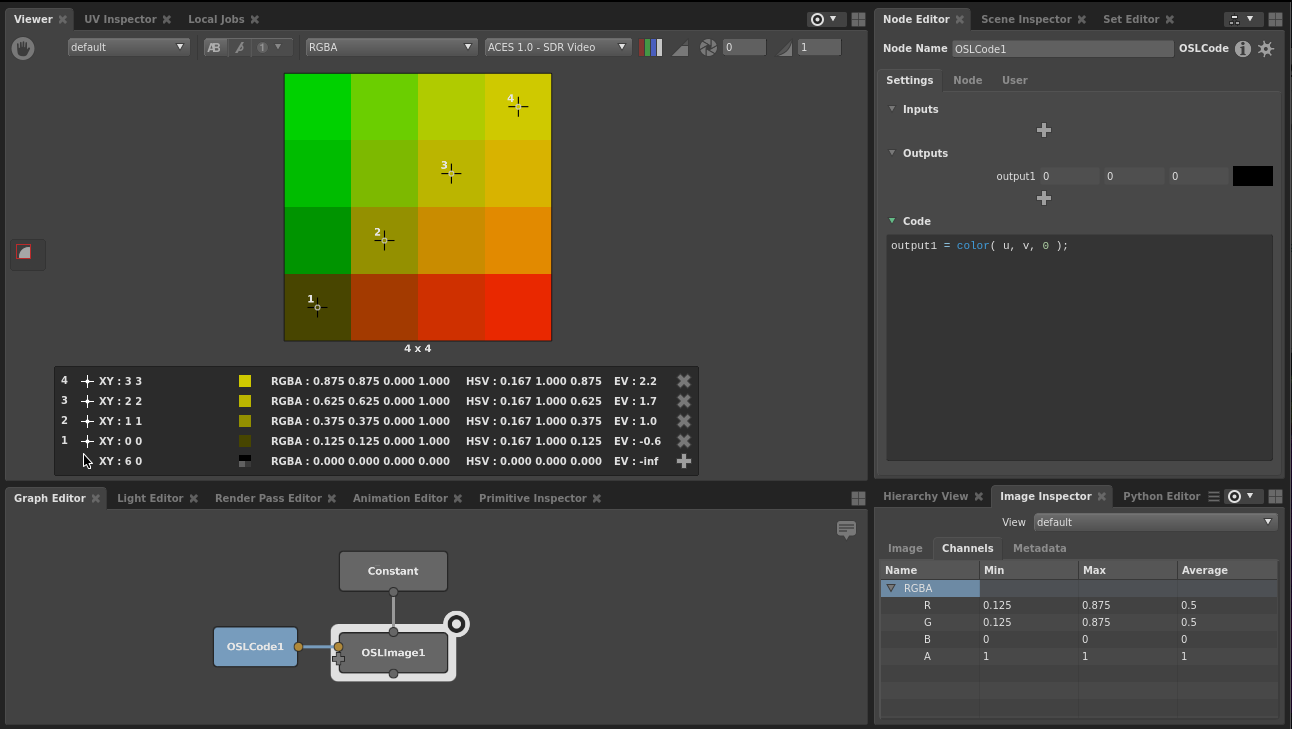Switch to the Metadata tab
The height and width of the screenshot is (729, 1292).
[1039, 548]
